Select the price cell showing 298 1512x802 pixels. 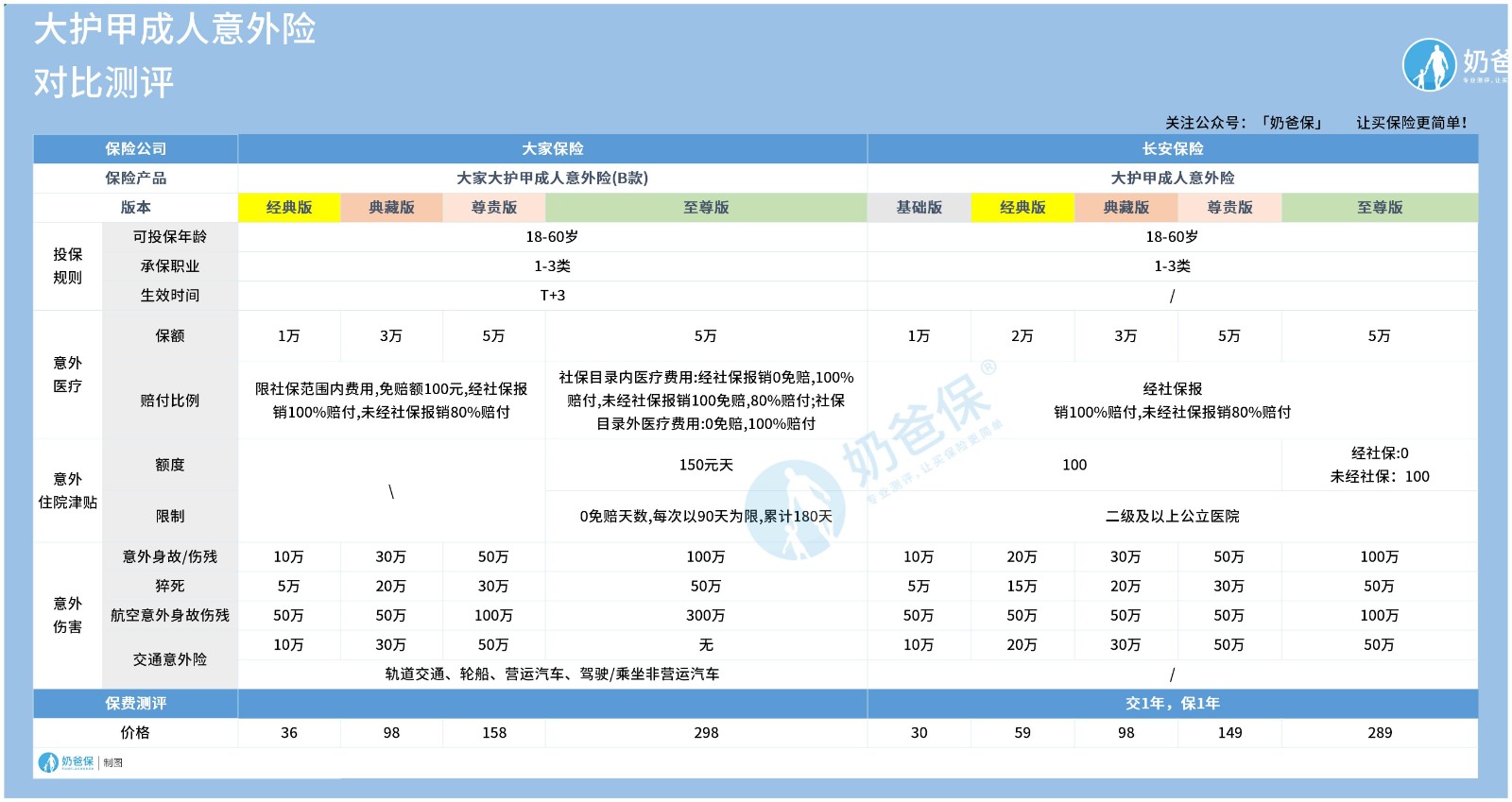tap(706, 733)
